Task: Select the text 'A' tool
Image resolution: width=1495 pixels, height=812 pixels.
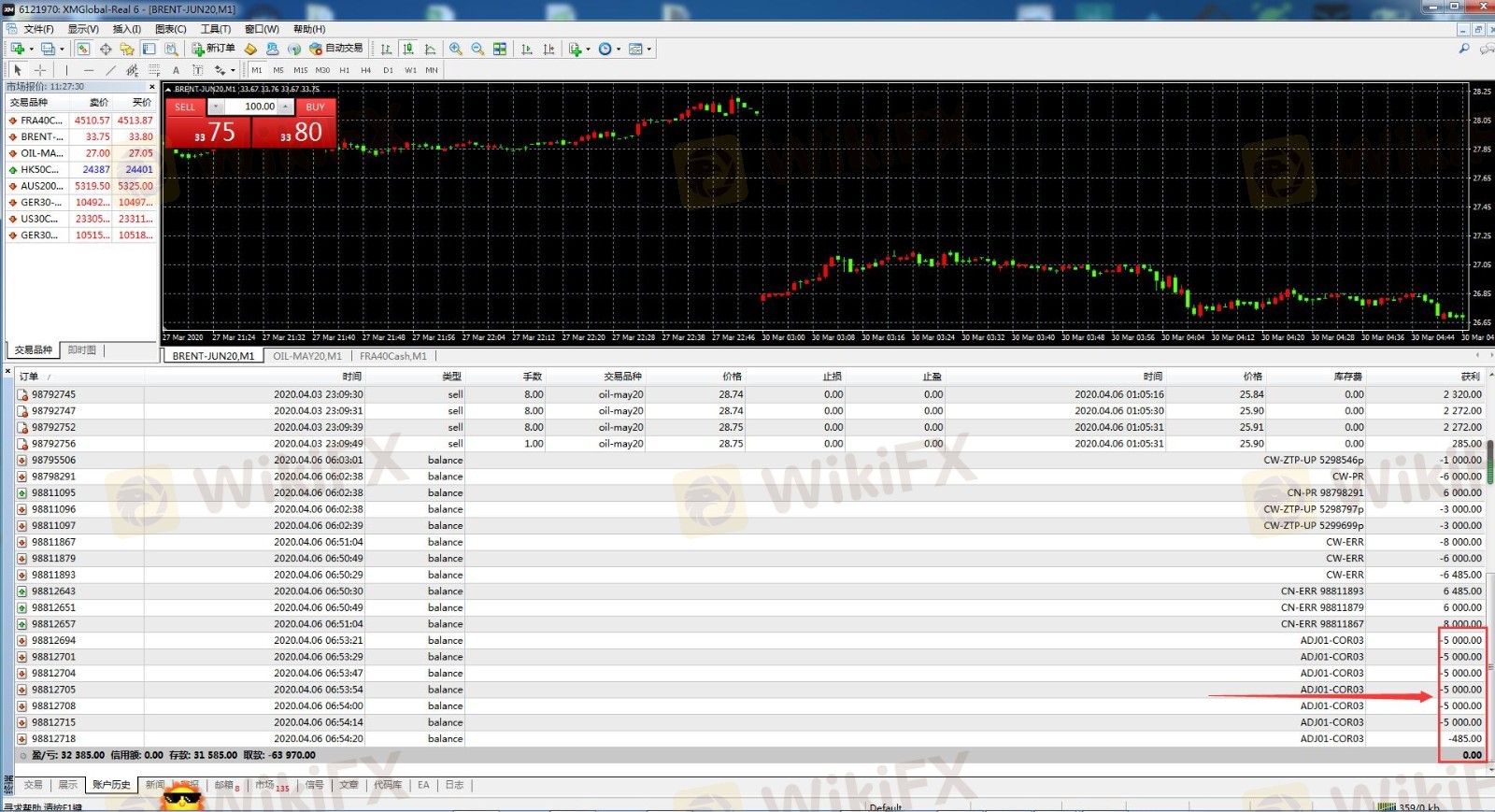Action: [x=176, y=70]
